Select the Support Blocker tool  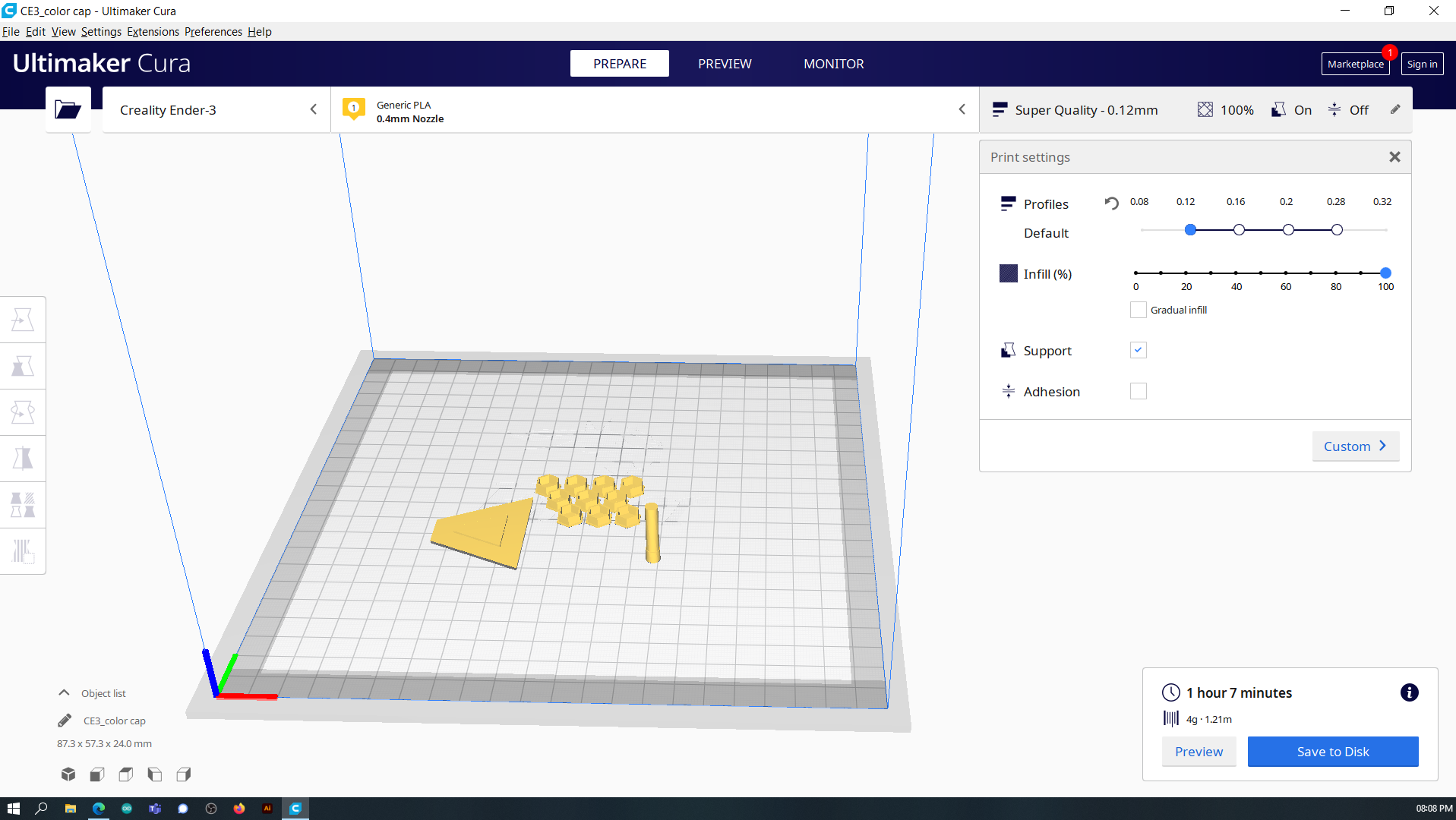pyautogui.click(x=23, y=552)
